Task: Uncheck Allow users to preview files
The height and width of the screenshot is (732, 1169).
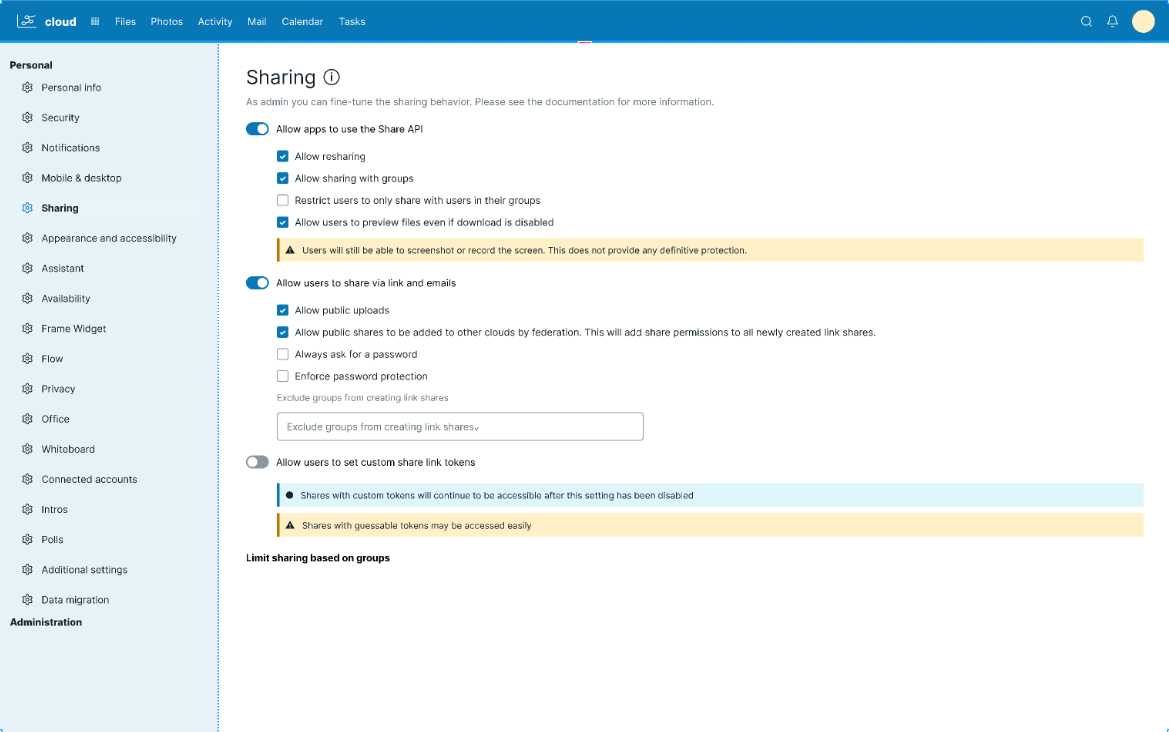Action: coord(283,222)
